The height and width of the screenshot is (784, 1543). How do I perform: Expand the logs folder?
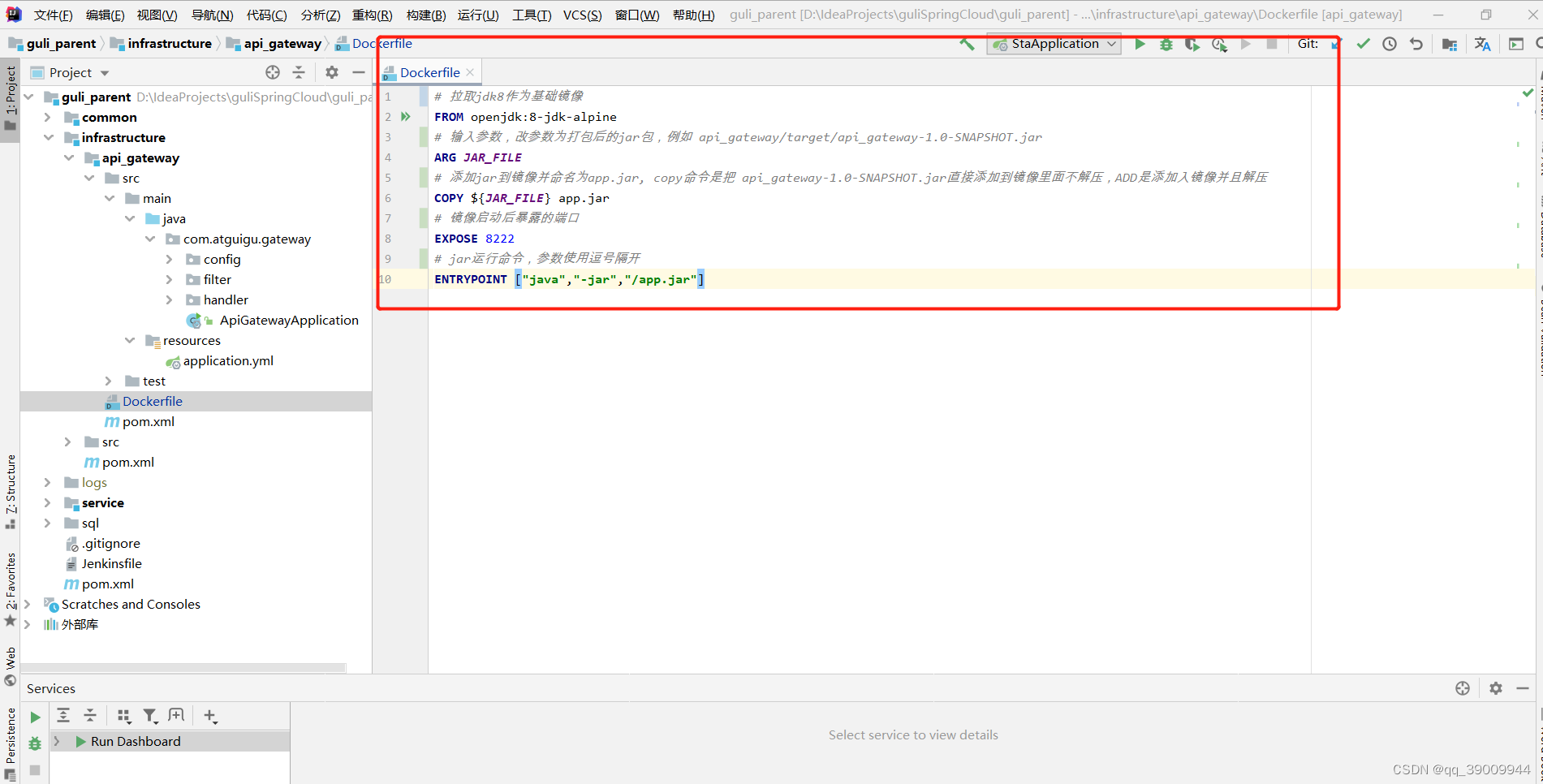[x=48, y=483]
